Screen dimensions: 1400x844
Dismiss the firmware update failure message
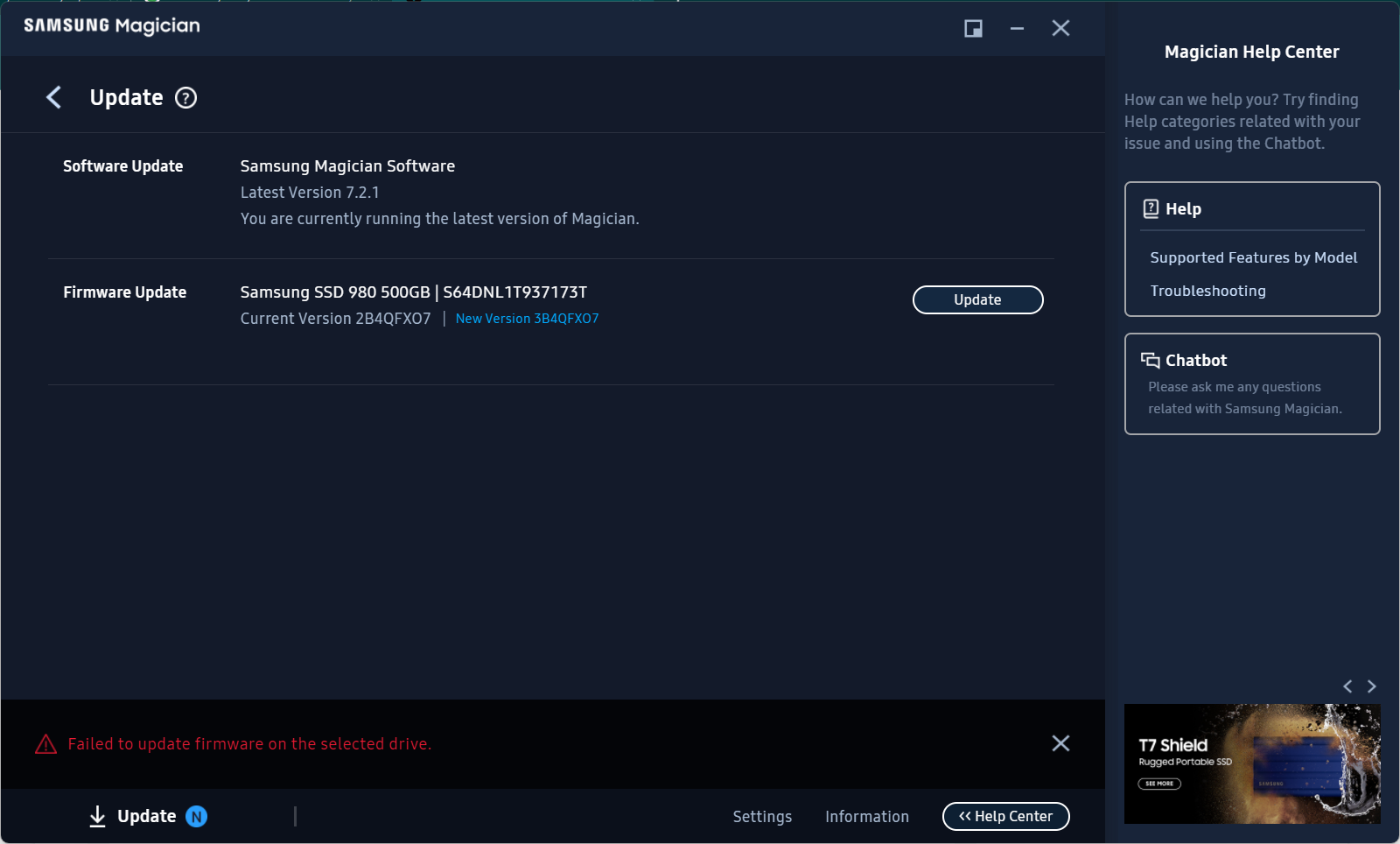[1060, 742]
